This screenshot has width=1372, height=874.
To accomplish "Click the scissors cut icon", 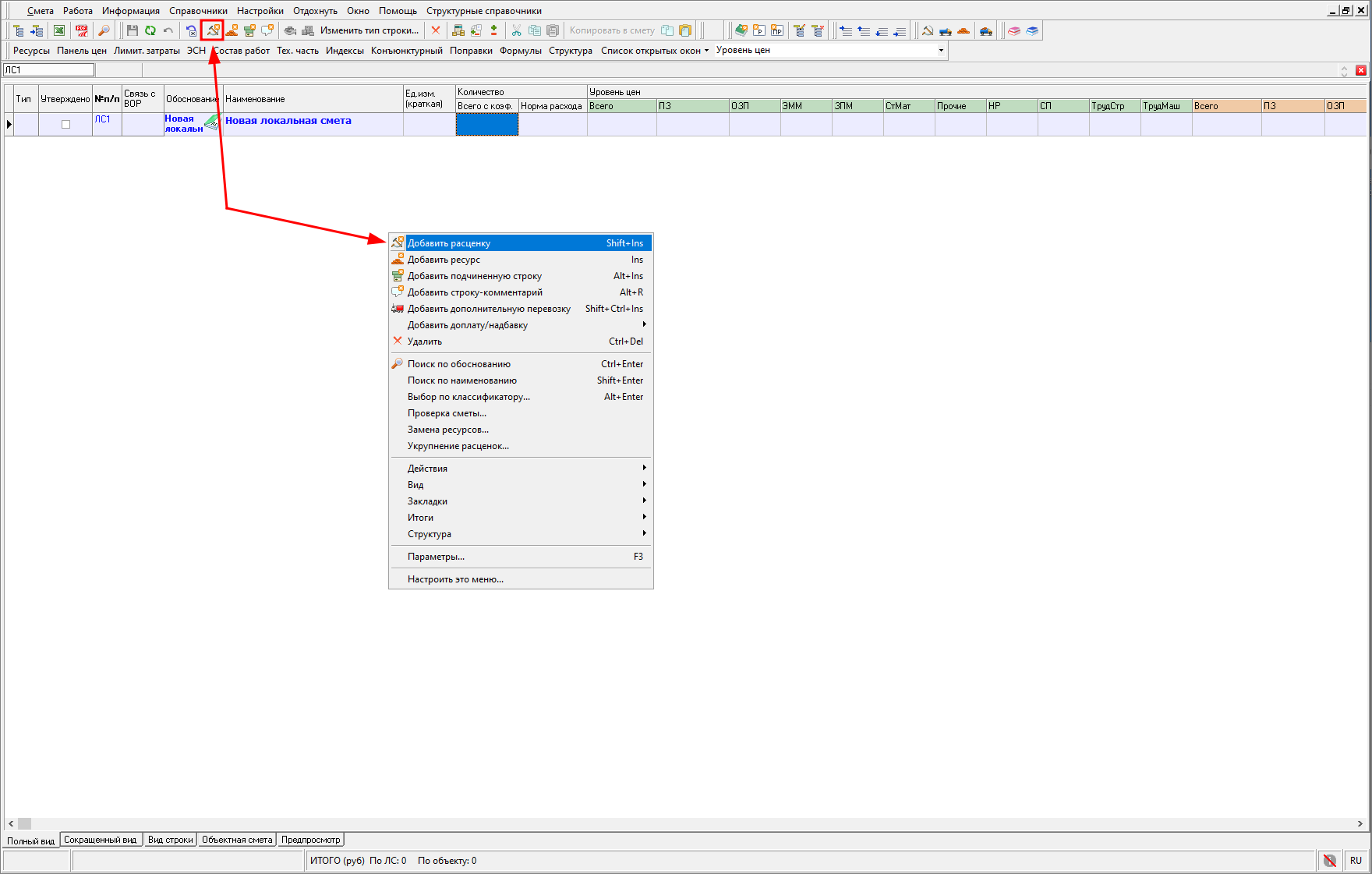I will [516, 30].
